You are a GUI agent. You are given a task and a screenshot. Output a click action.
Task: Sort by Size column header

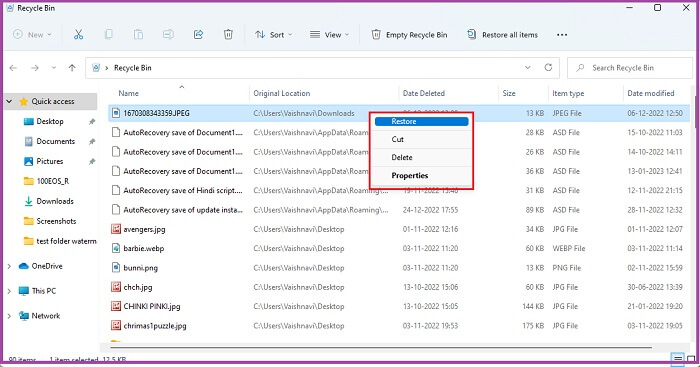[x=509, y=93]
